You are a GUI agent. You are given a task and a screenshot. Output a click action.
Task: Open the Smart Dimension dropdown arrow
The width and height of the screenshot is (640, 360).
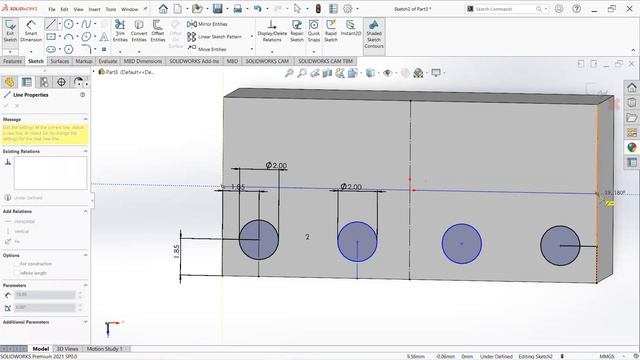click(31, 51)
